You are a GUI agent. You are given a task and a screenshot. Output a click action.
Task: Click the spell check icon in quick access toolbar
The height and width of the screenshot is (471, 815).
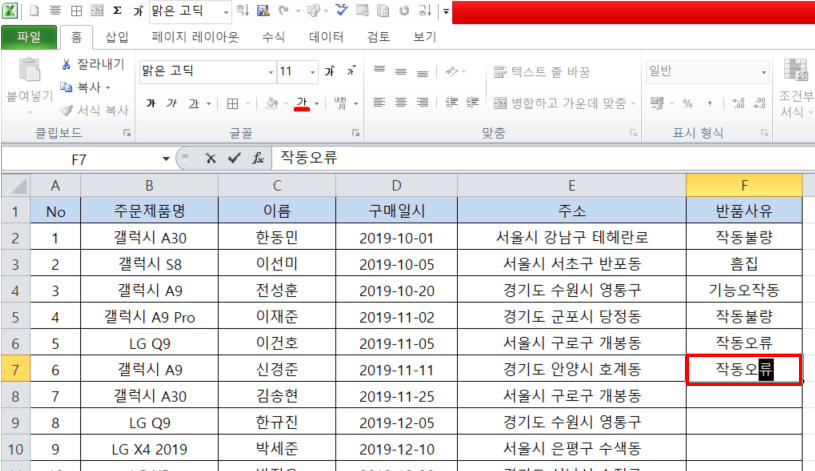(341, 10)
